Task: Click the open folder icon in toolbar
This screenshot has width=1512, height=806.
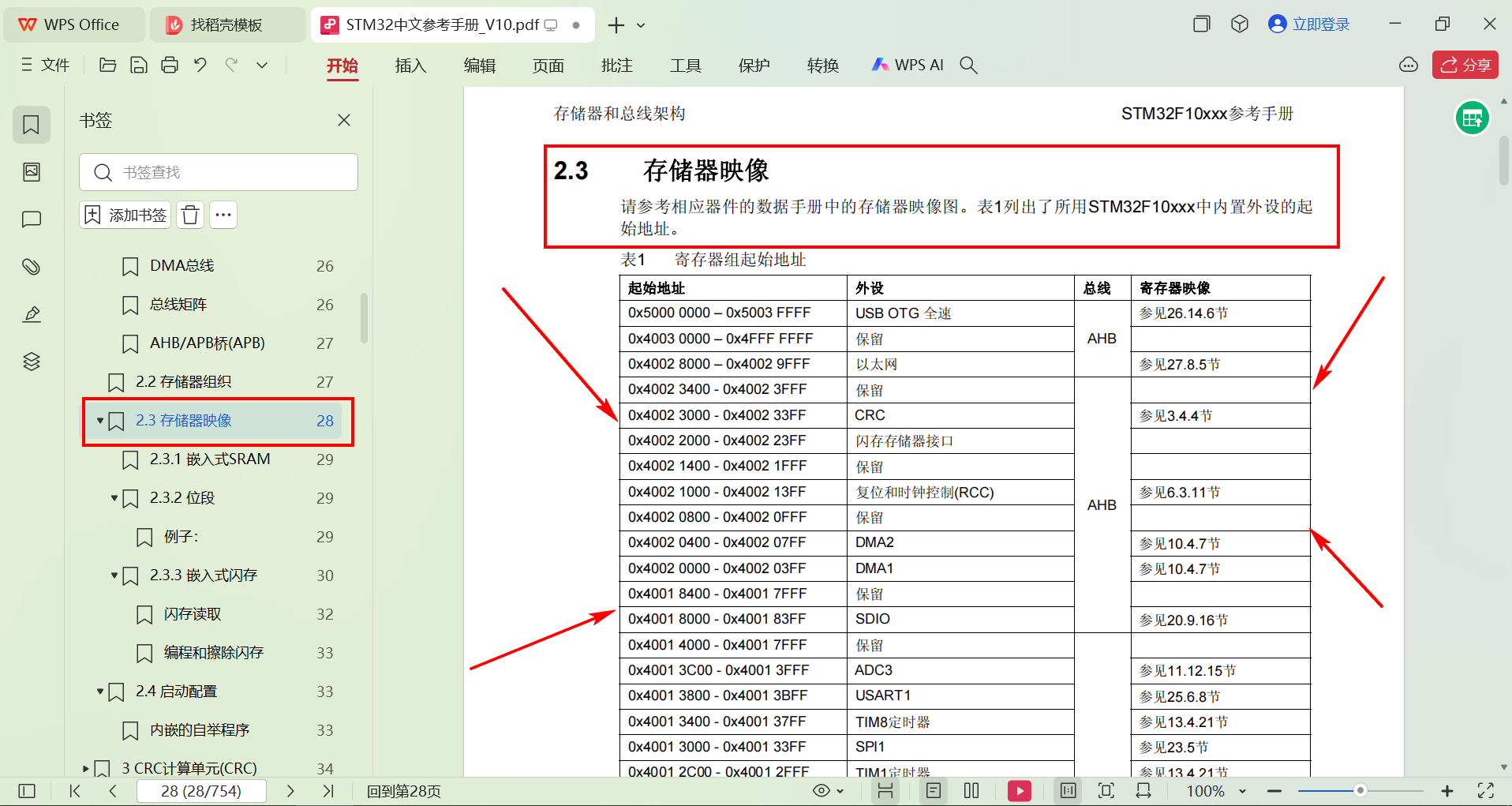Action: (x=108, y=65)
